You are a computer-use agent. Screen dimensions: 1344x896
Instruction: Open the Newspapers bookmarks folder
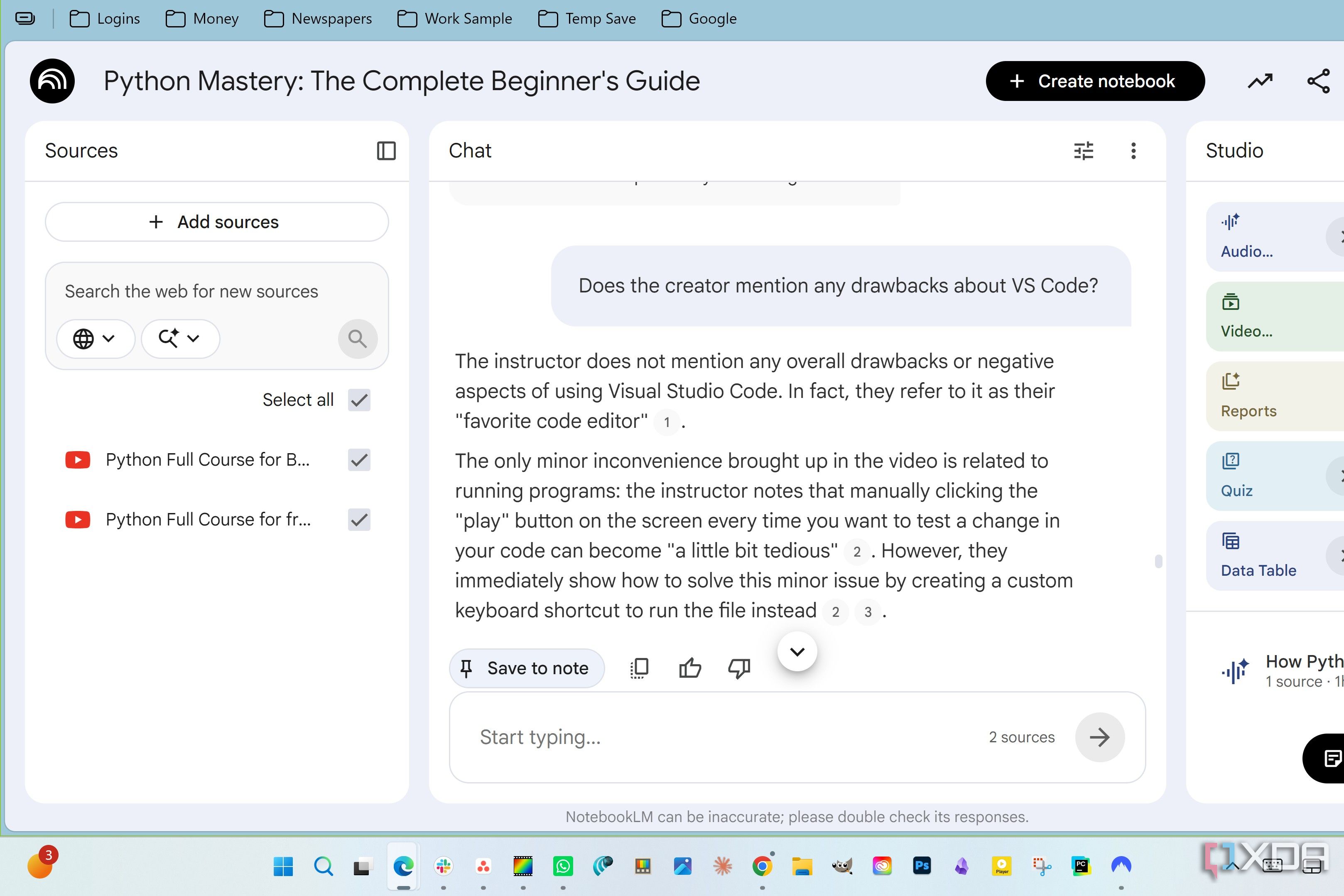[318, 19]
